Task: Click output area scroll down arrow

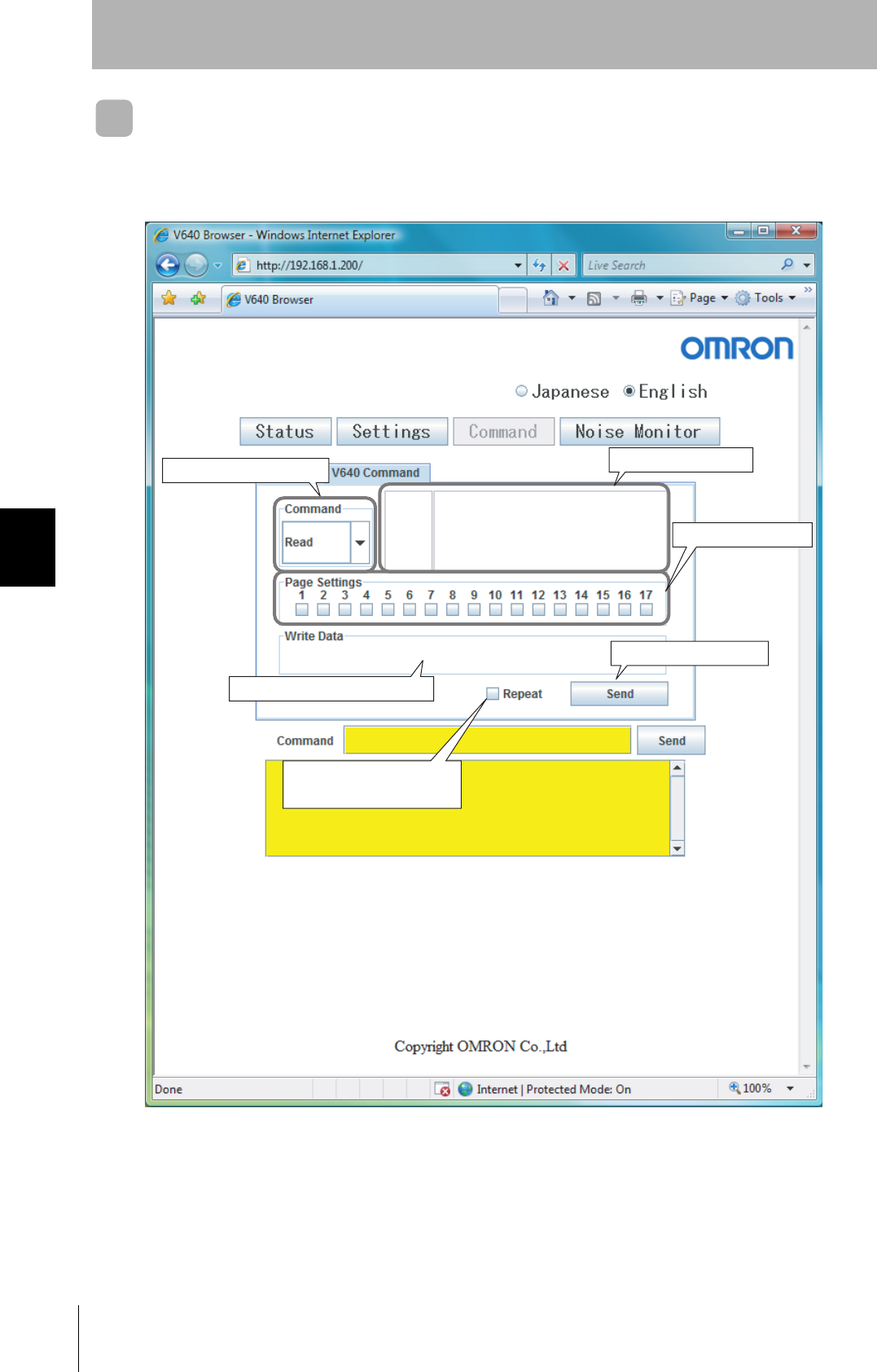Action: tap(677, 848)
